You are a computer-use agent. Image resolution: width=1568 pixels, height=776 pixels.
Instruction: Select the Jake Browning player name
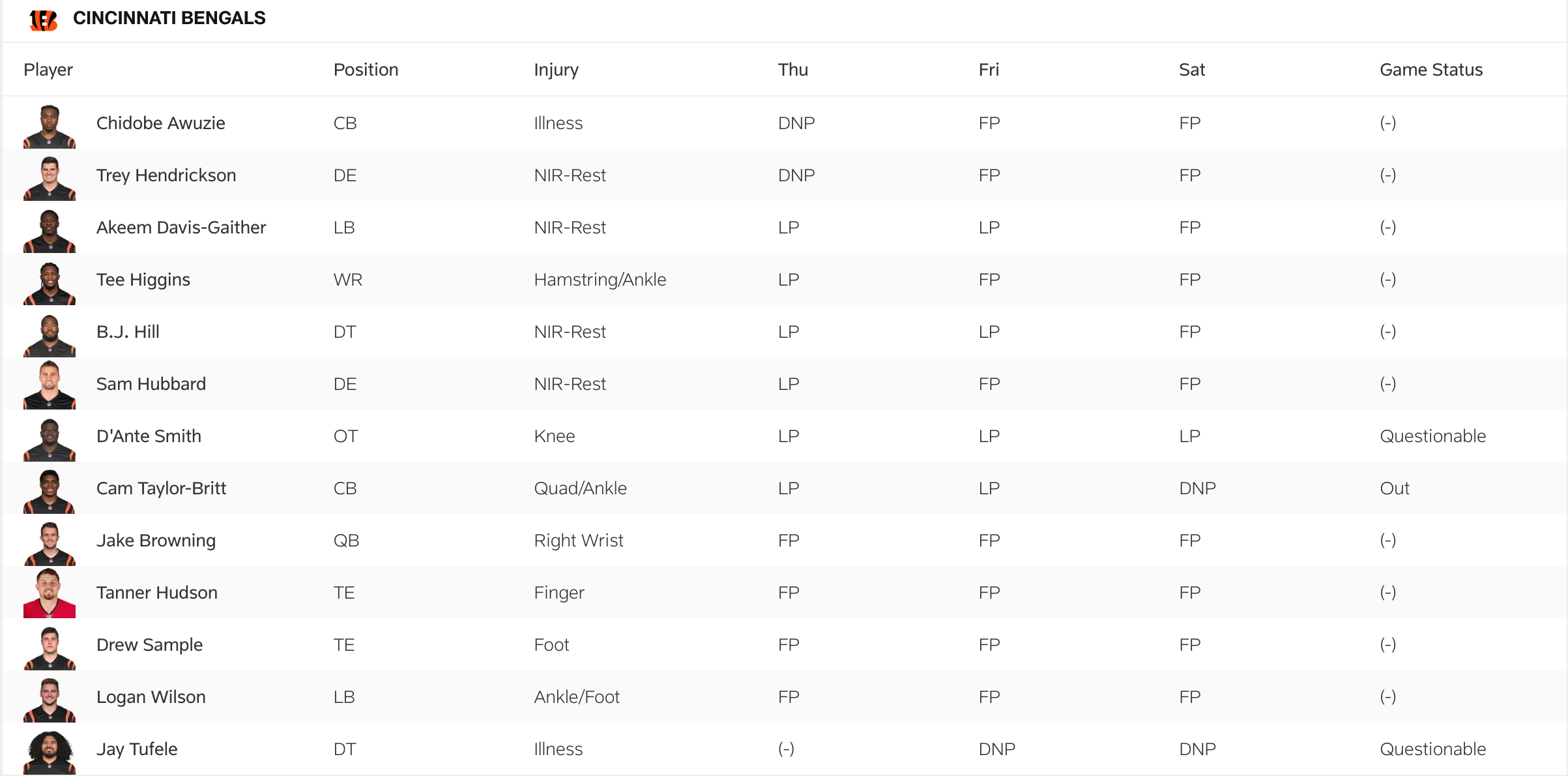click(156, 541)
